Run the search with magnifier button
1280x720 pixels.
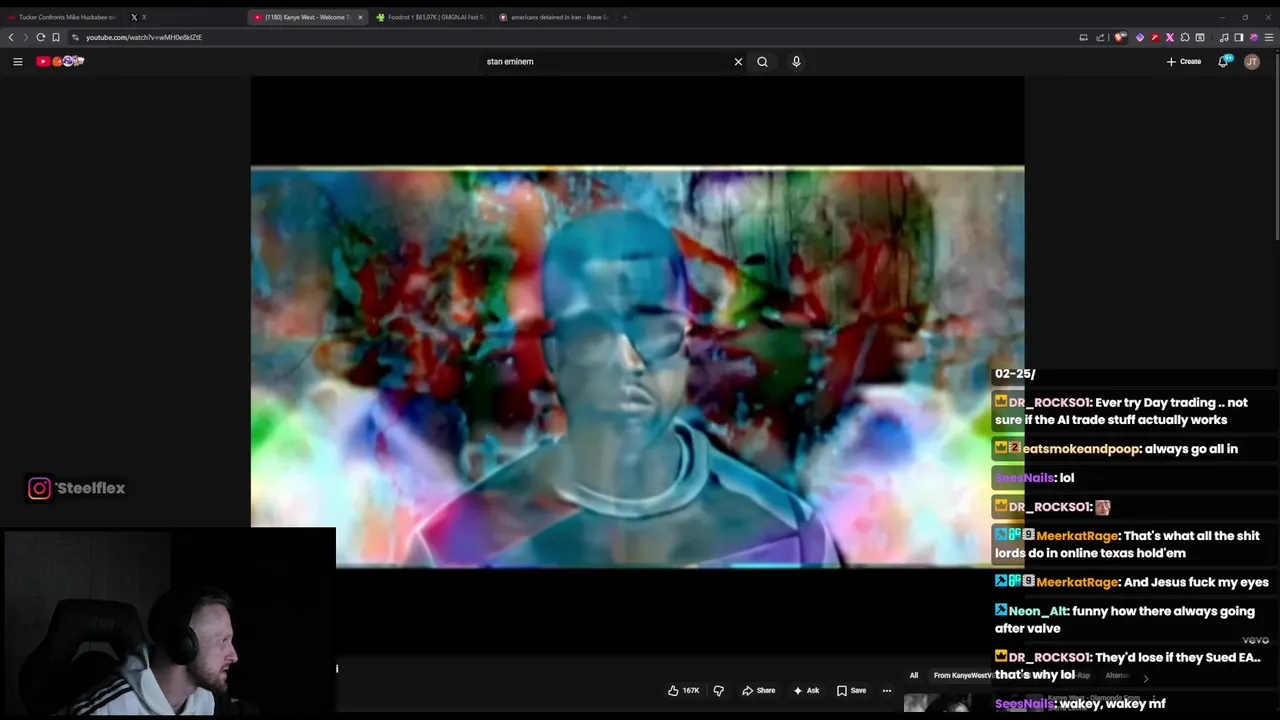pos(762,61)
